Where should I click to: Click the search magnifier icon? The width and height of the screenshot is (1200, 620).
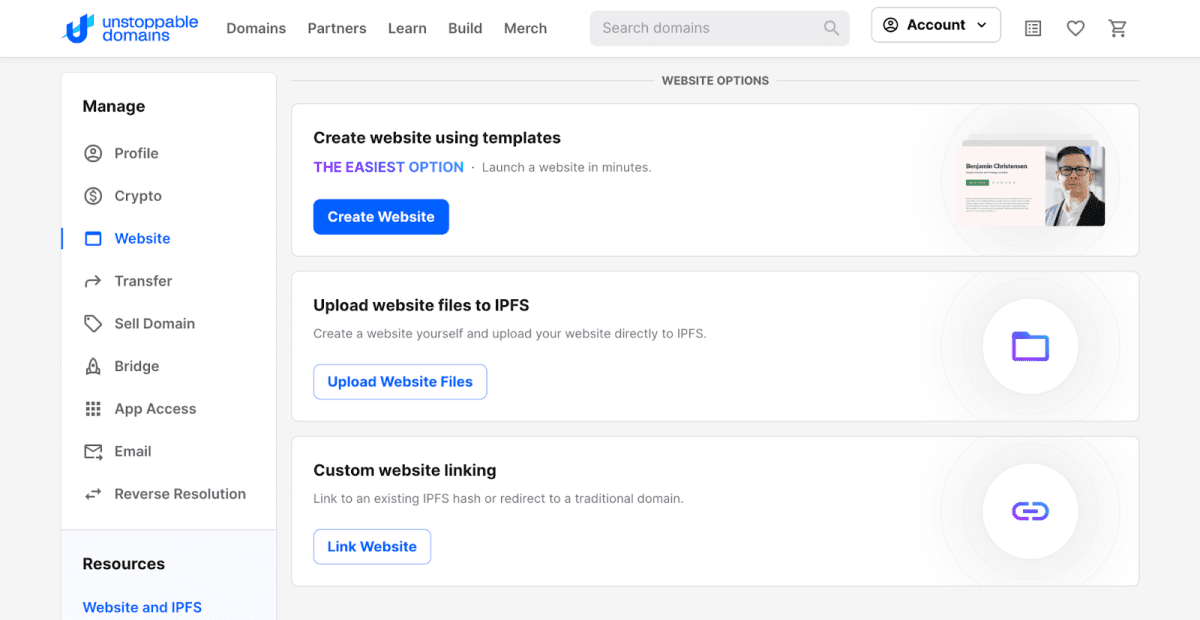[x=831, y=28]
